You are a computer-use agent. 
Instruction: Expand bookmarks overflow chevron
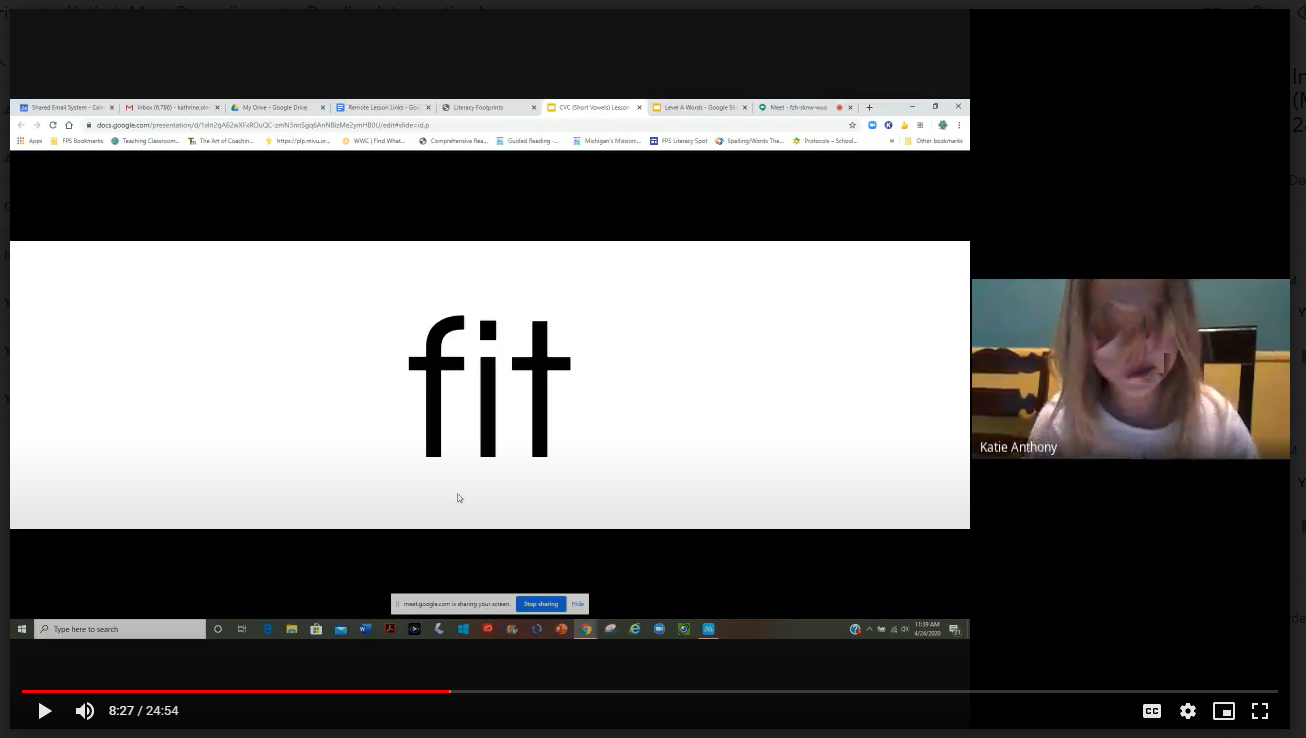click(891, 141)
